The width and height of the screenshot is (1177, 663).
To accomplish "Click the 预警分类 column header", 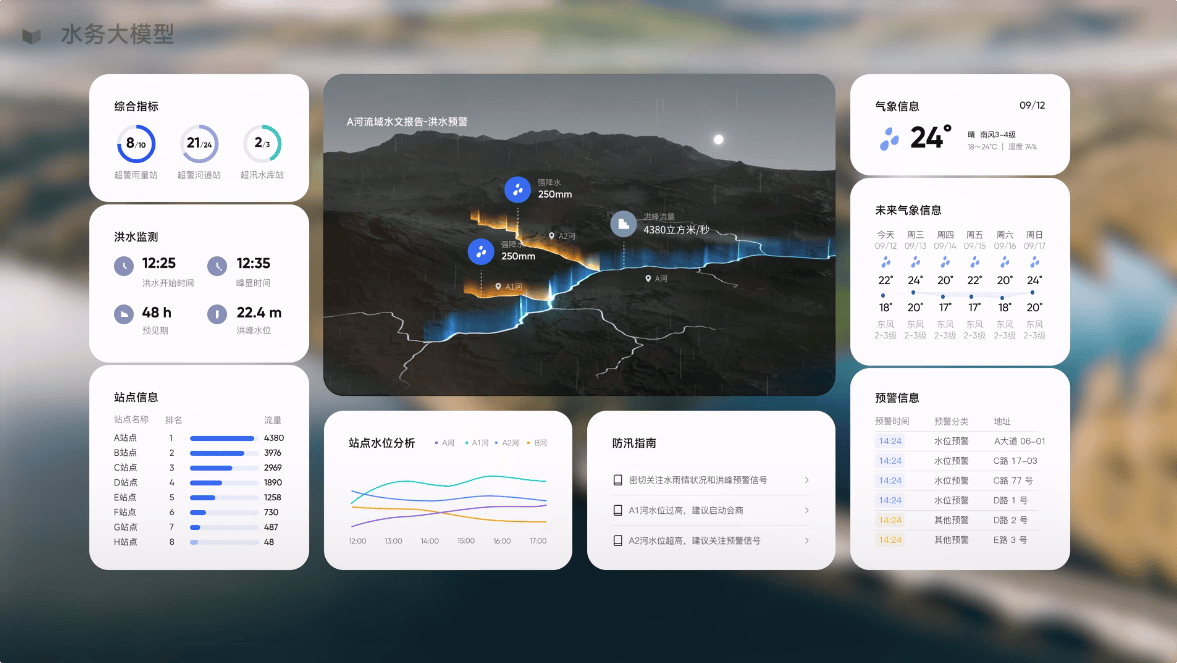I will click(x=951, y=421).
